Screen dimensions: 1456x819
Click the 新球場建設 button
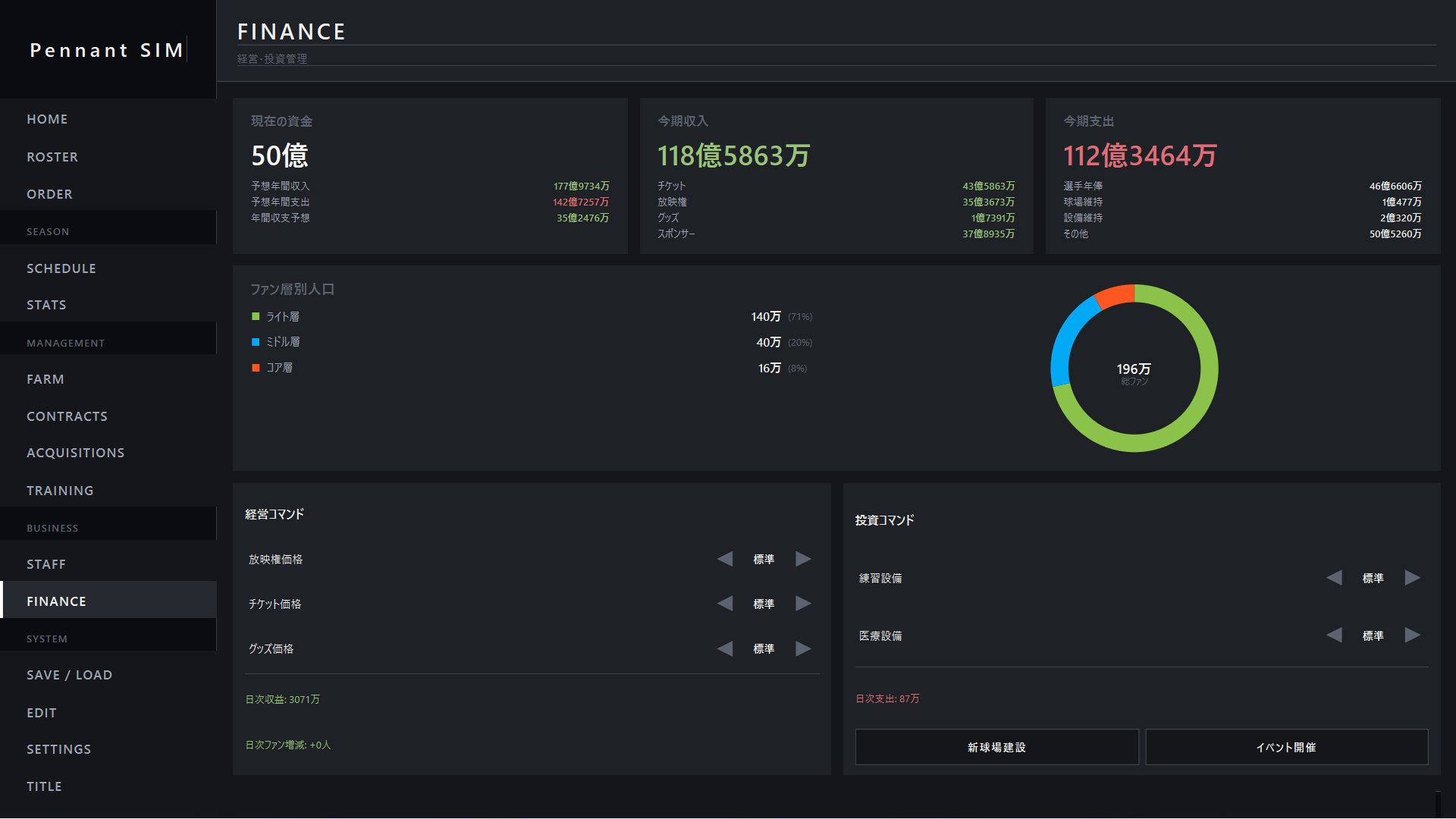[996, 747]
